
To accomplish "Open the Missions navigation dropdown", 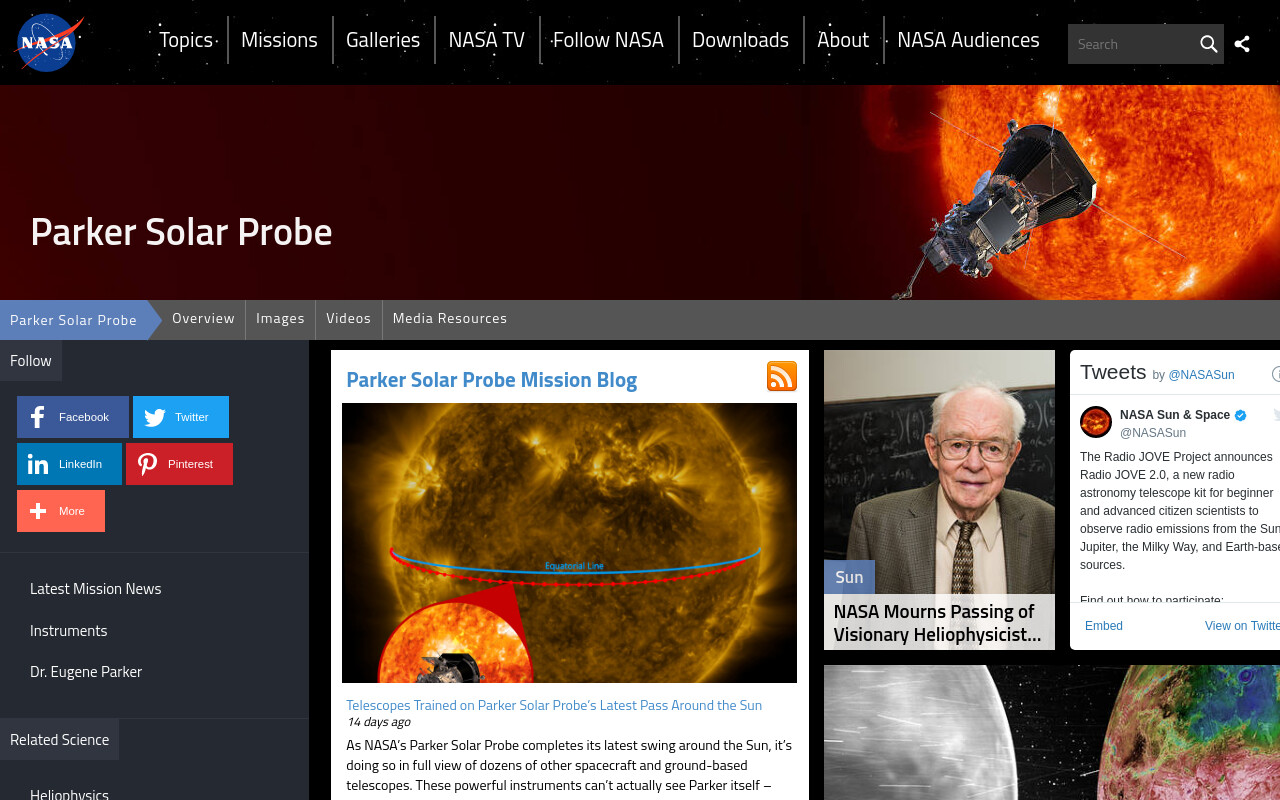I will click(279, 40).
